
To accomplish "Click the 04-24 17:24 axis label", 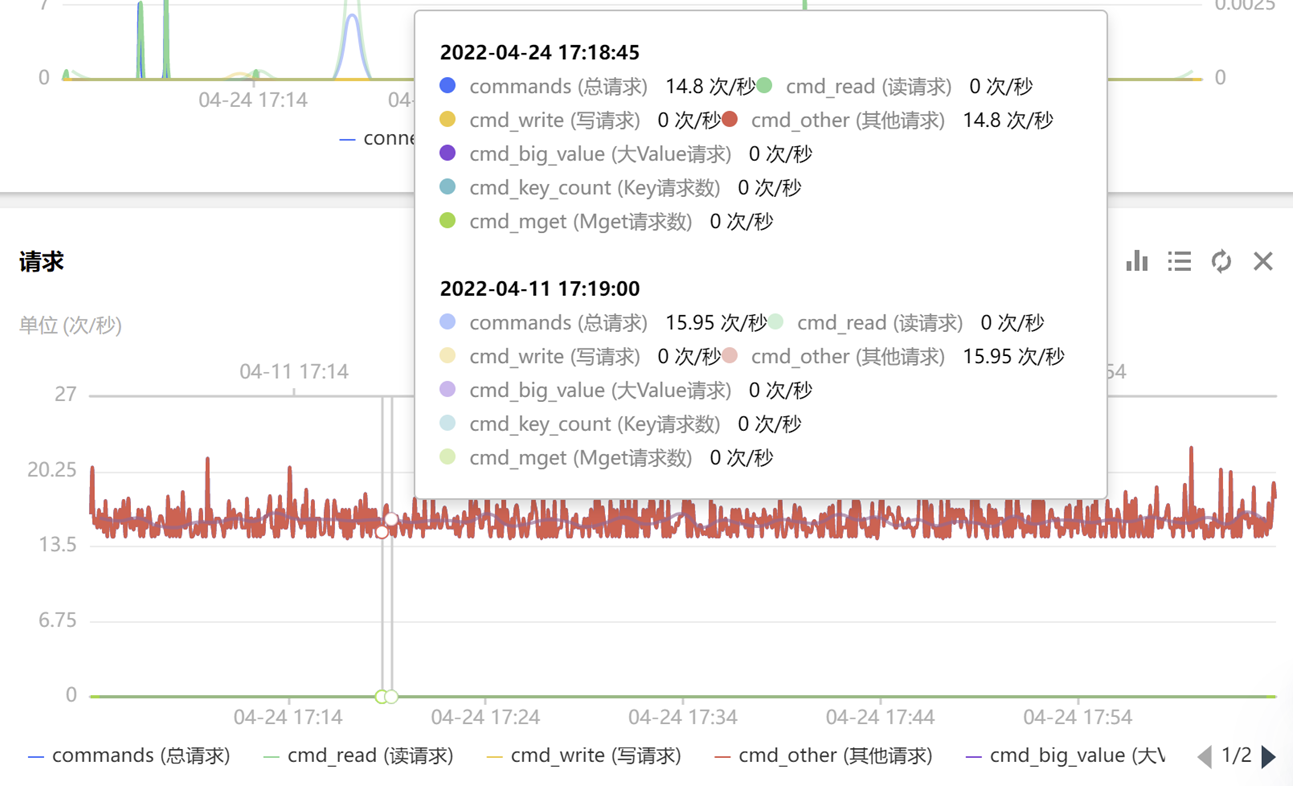I will 486,717.
